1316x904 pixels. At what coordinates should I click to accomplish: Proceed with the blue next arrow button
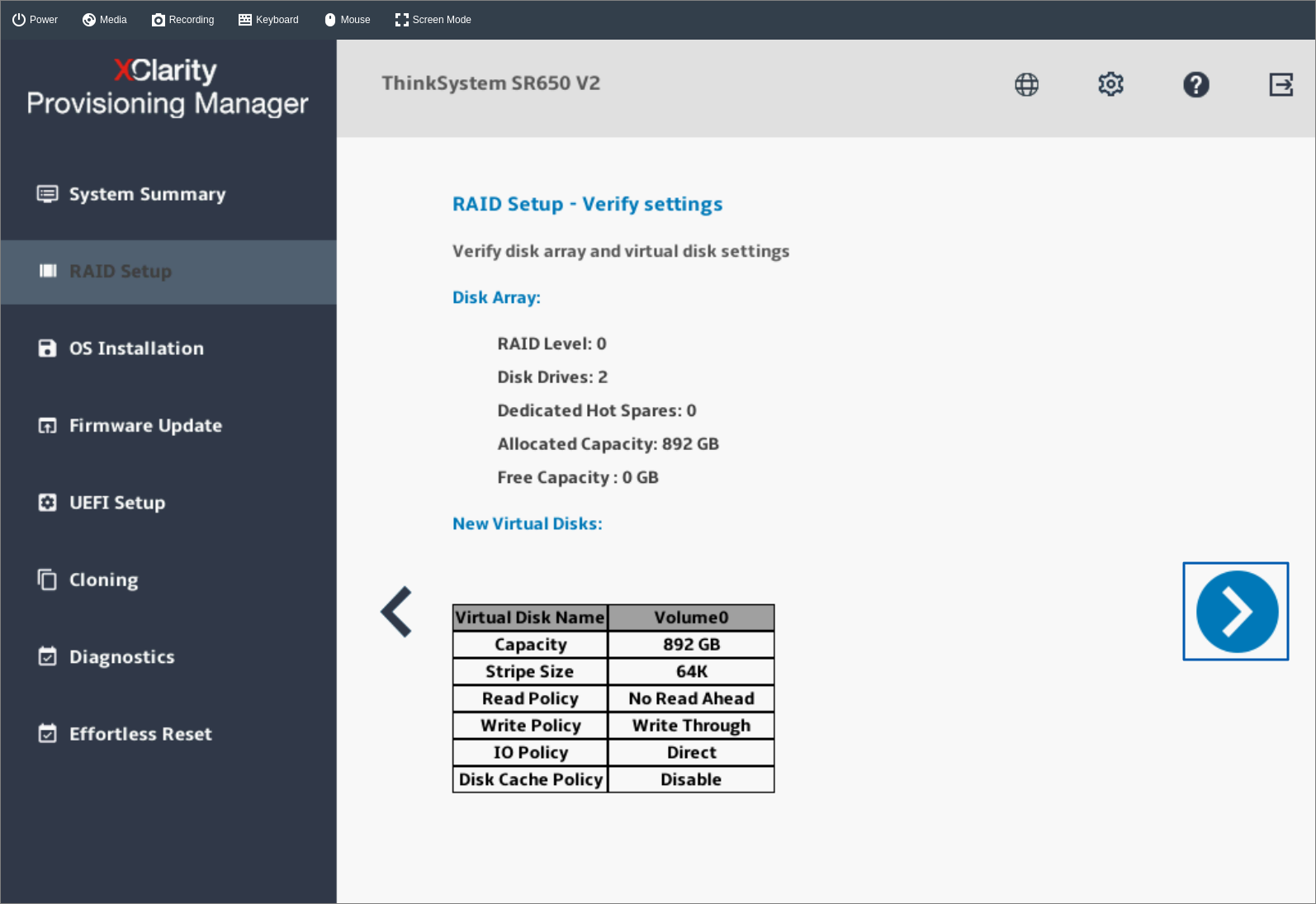1236,611
